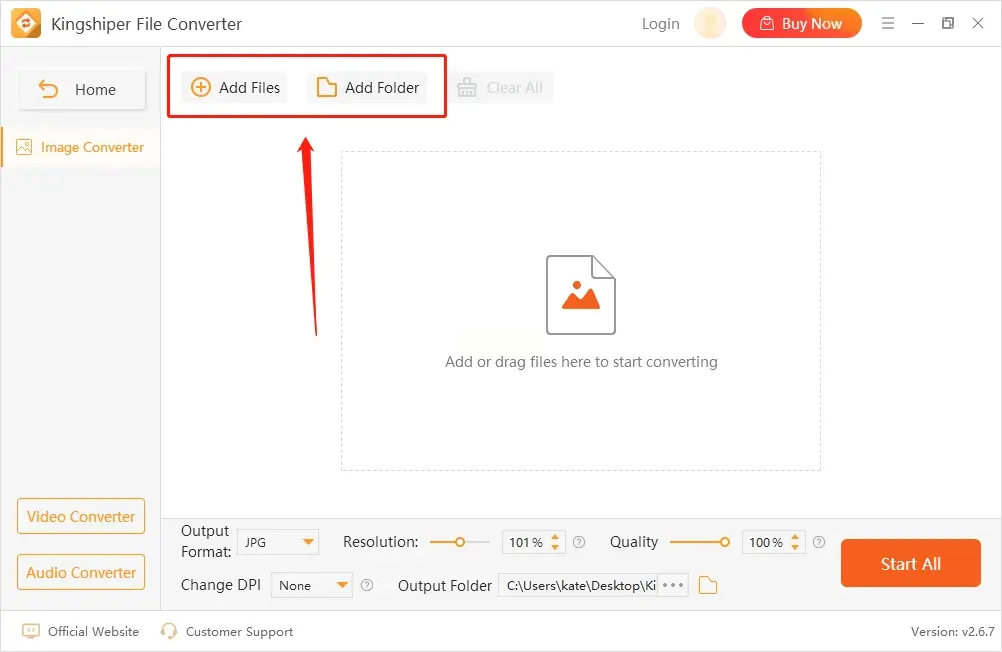
Task: Click the Resolution slider handle
Action: click(459, 542)
